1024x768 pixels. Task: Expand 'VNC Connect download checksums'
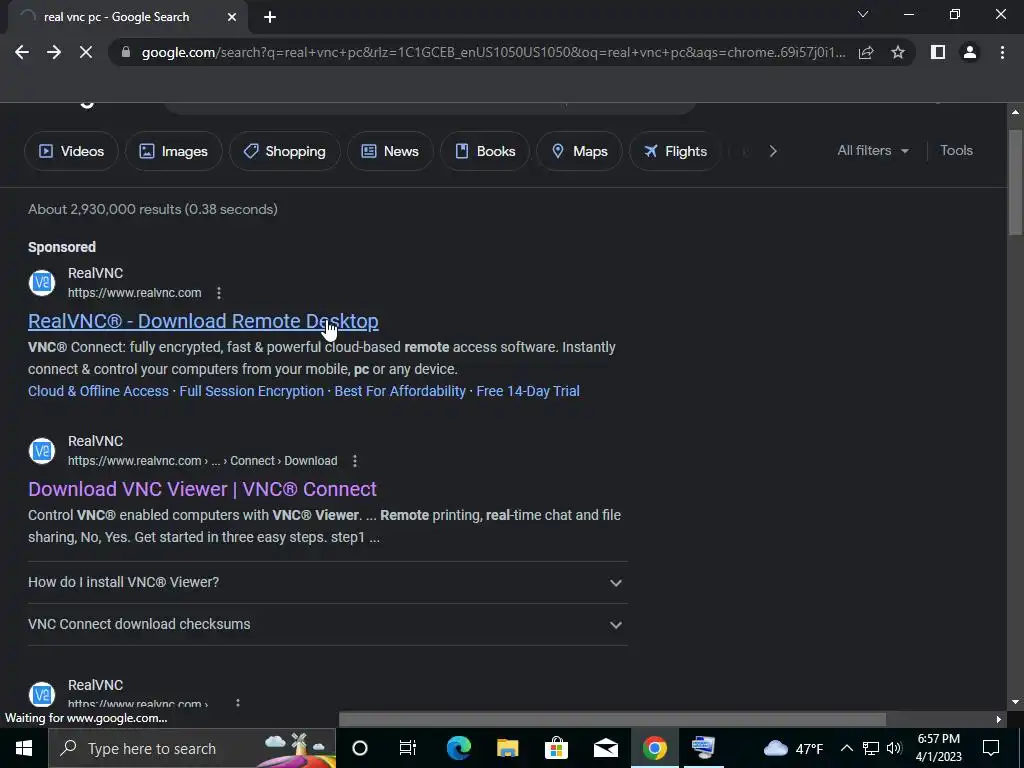(x=328, y=624)
